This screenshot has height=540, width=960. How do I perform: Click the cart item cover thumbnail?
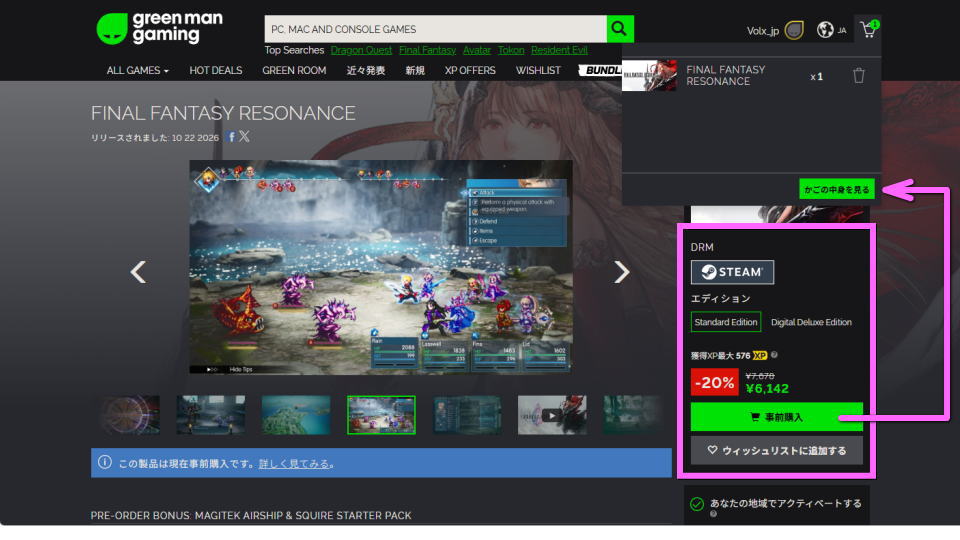(x=649, y=75)
